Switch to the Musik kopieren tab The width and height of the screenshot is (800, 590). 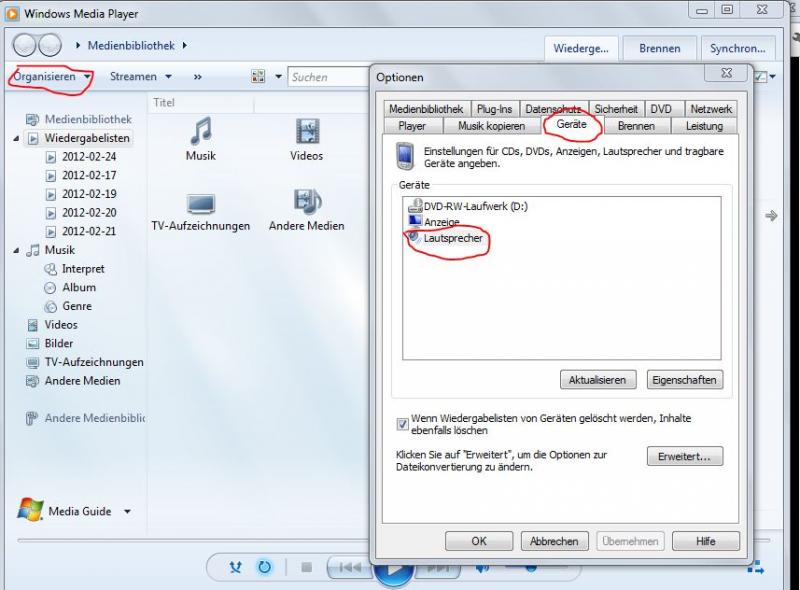pos(491,126)
